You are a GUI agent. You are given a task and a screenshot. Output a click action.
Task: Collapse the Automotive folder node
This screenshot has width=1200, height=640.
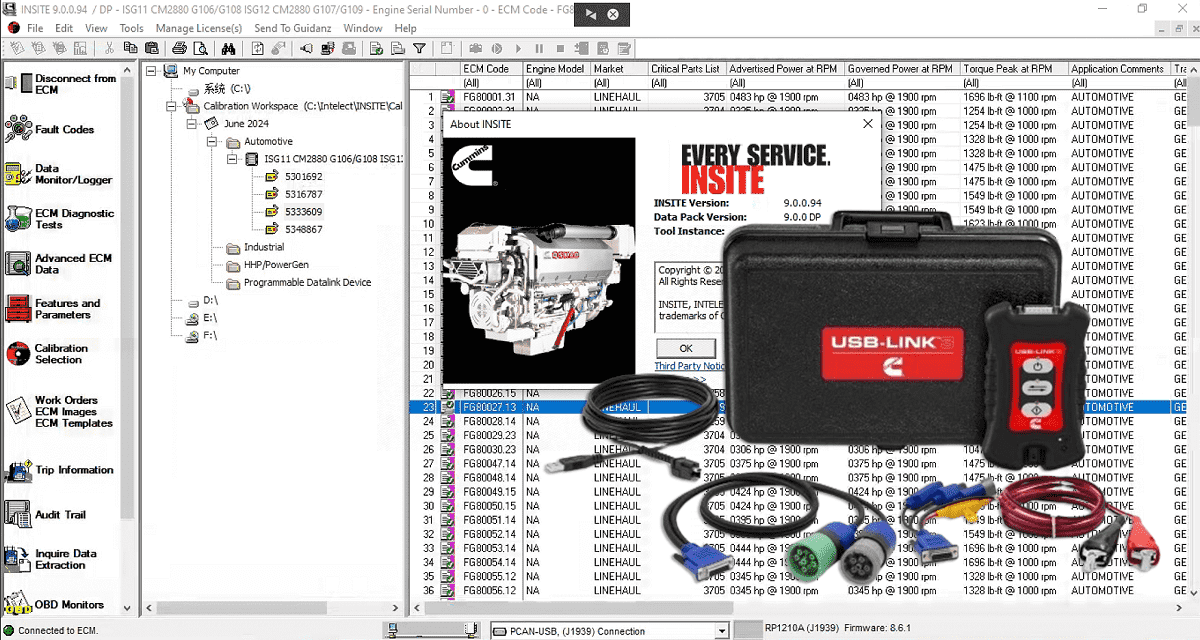(x=212, y=142)
